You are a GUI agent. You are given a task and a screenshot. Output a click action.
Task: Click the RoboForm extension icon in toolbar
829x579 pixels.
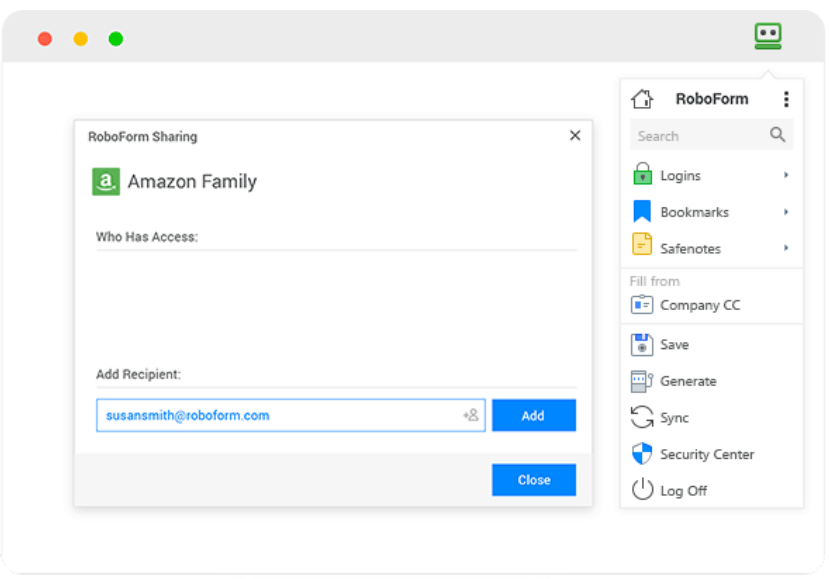click(x=767, y=37)
